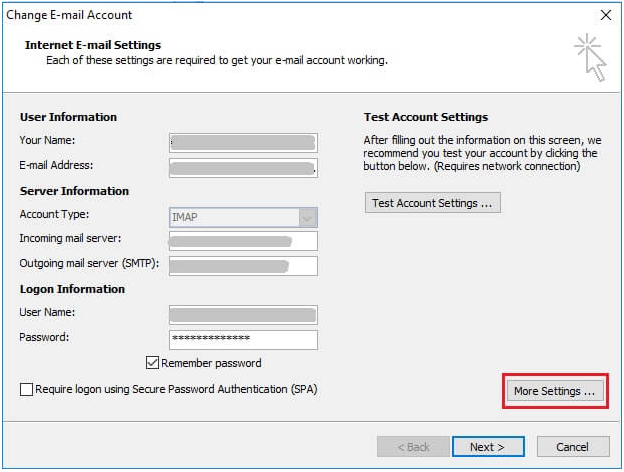This screenshot has height=472, width=624.
Task: Click the Password field
Action: click(x=243, y=339)
